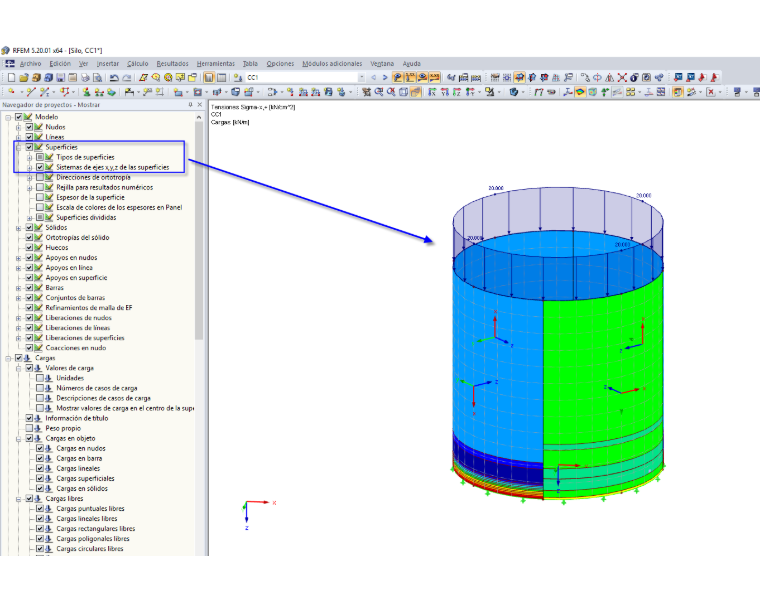Click the green half of silo surface
Image resolution: width=760 pixels, height=600 pixels.
point(601,368)
